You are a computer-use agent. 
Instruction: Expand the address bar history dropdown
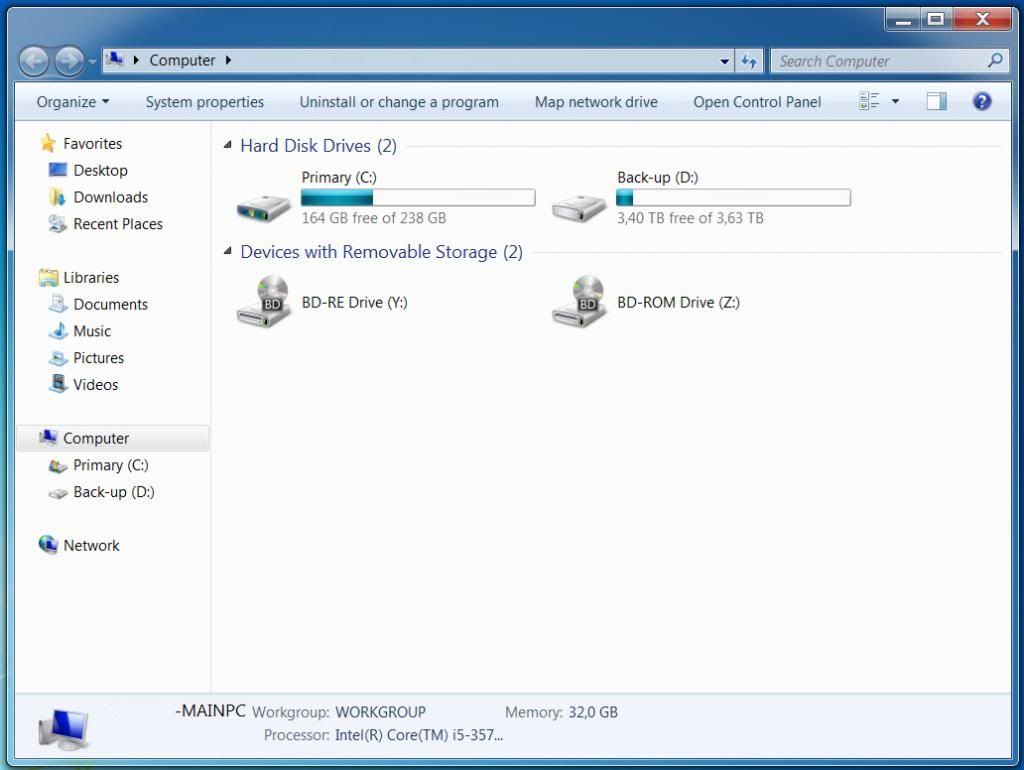coord(725,61)
